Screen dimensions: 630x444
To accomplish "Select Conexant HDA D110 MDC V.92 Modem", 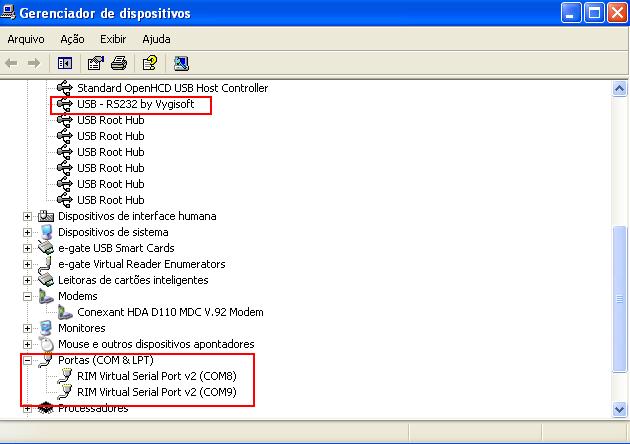I will pyautogui.click(x=170, y=312).
